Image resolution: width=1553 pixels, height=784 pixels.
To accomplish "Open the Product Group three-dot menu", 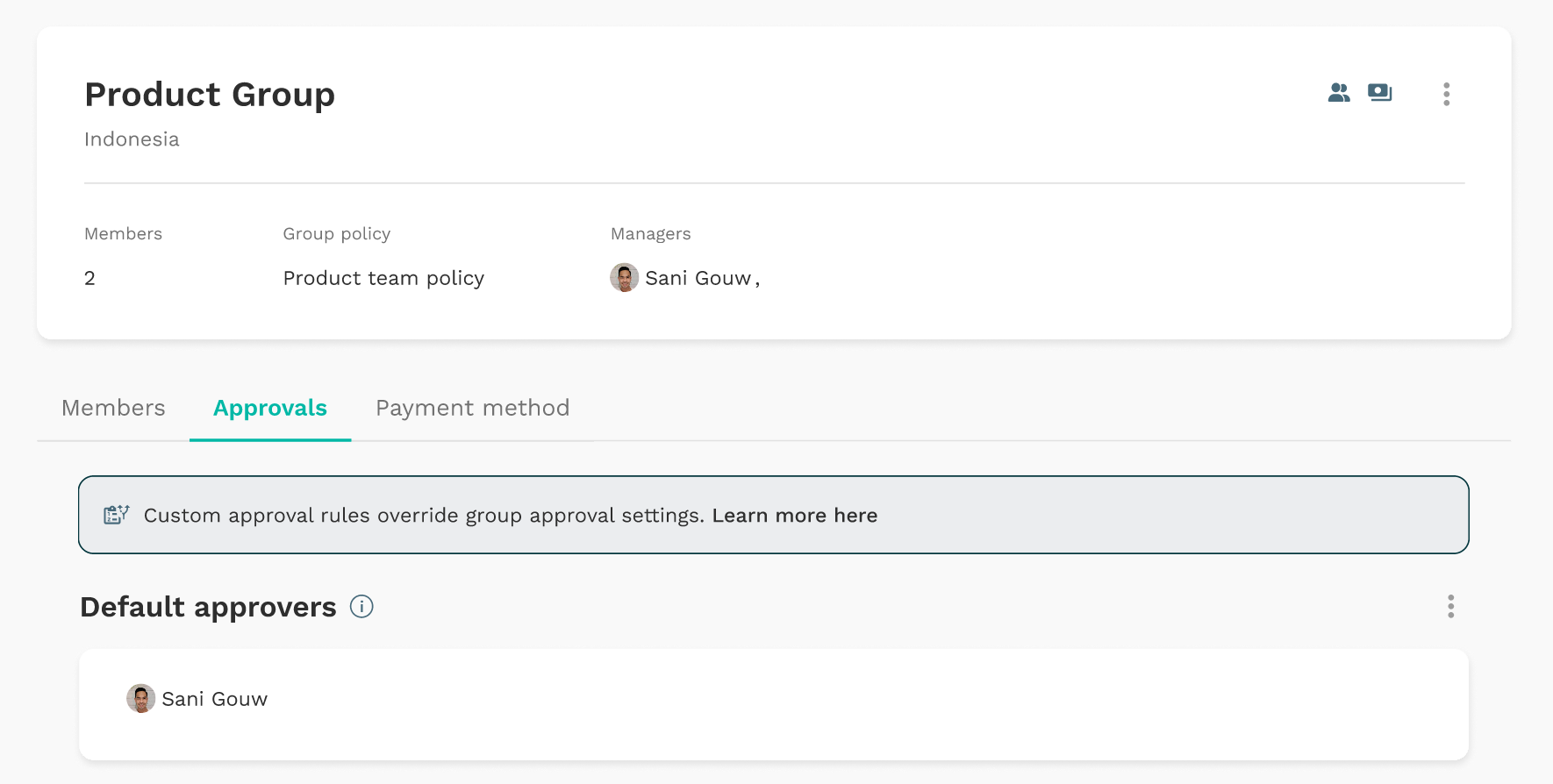I will [1447, 94].
